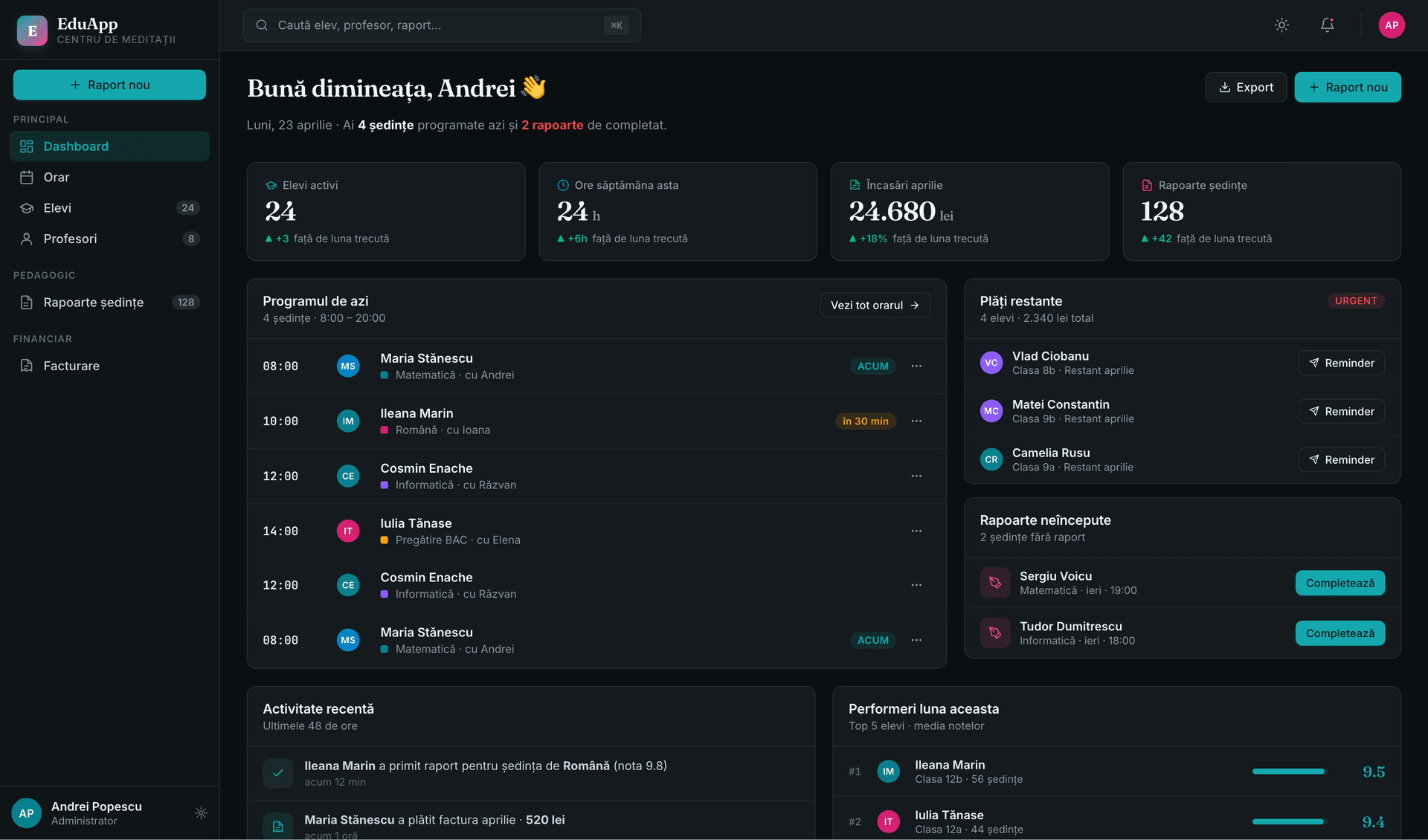Open options menu for Ileana Marin session
The height and width of the screenshot is (840, 1428).
coord(916,421)
